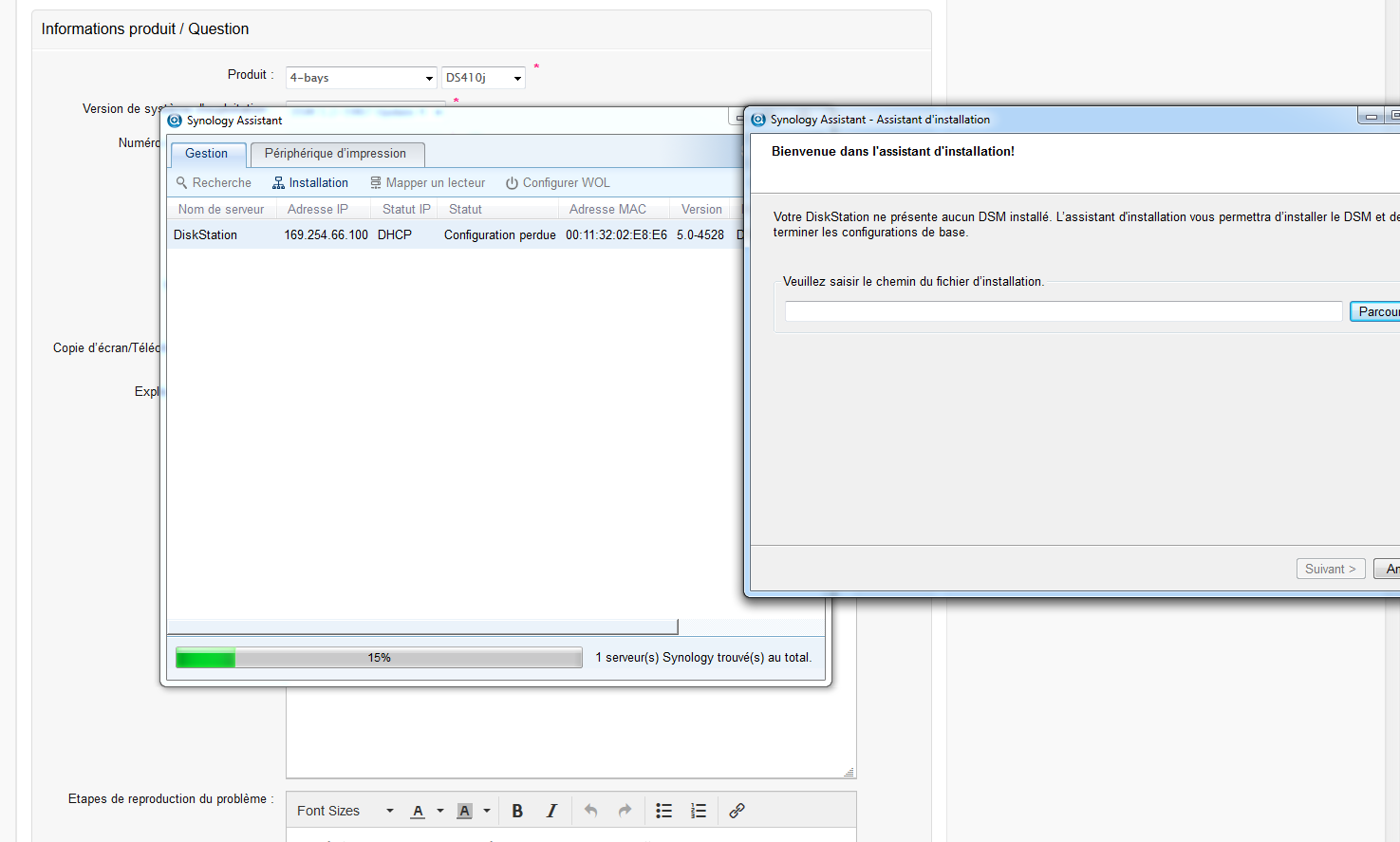Click '1 serveur(s) Synology trouvé(s)' status text
Screen dimensions: 1400x842
tap(703, 657)
